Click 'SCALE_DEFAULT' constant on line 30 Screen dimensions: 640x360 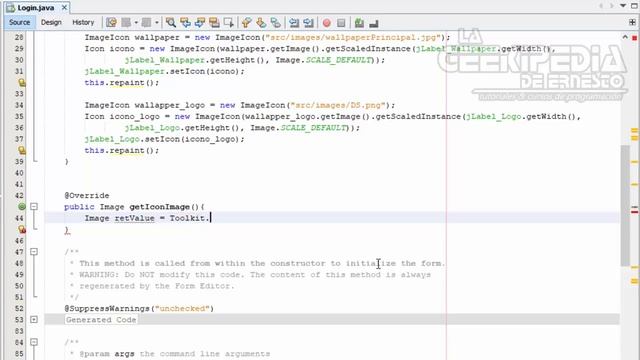coord(338,60)
